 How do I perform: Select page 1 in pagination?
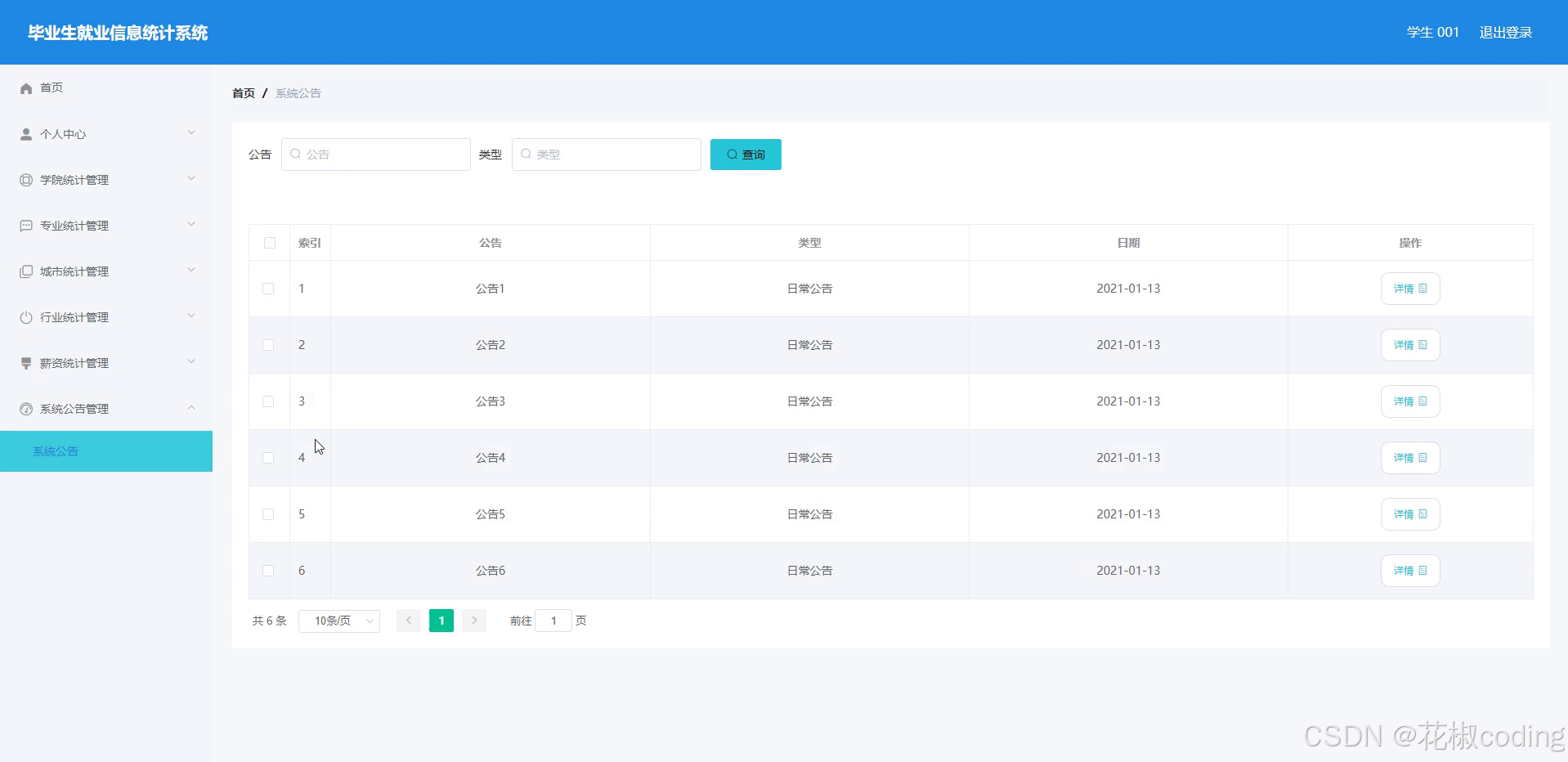click(441, 621)
